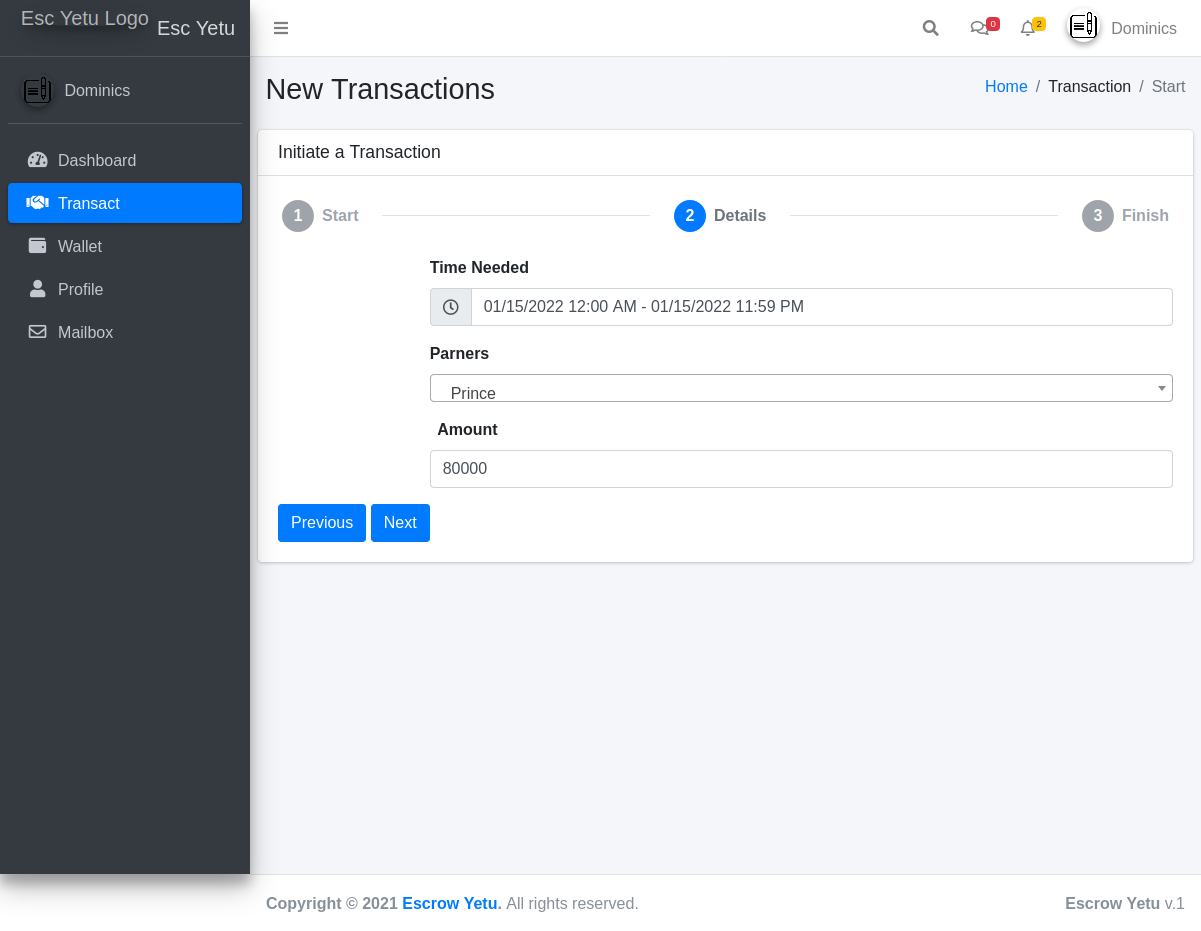Screen dimensions: 1201x931
Task: Open the notifications bell icon
Action: coord(1027,28)
